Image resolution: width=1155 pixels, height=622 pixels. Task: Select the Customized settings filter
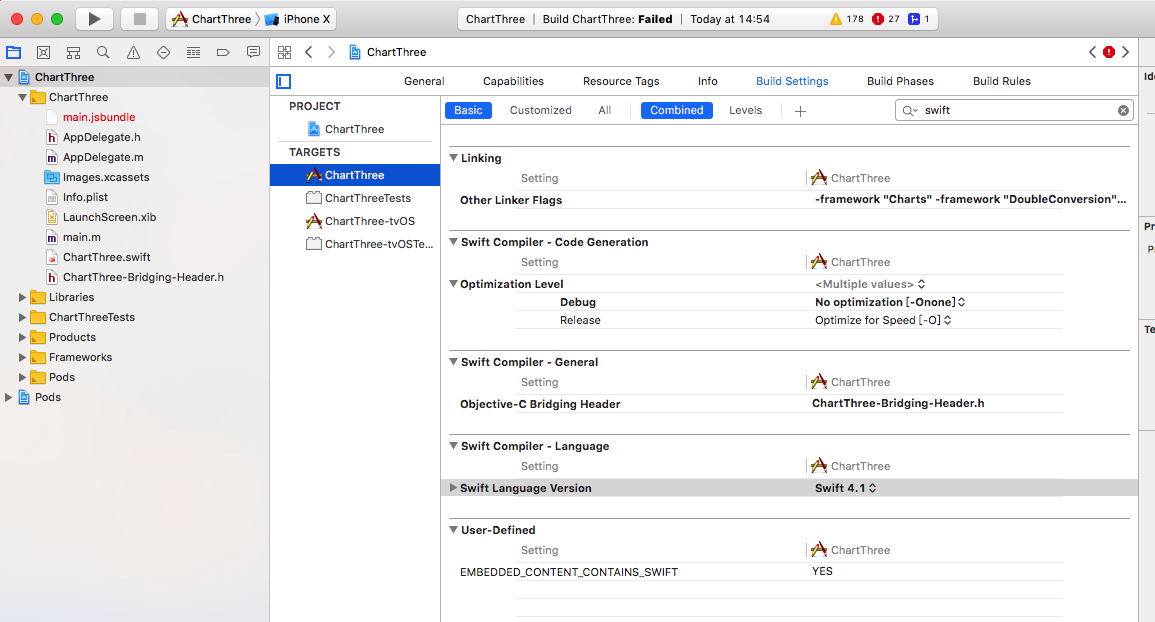(x=540, y=110)
